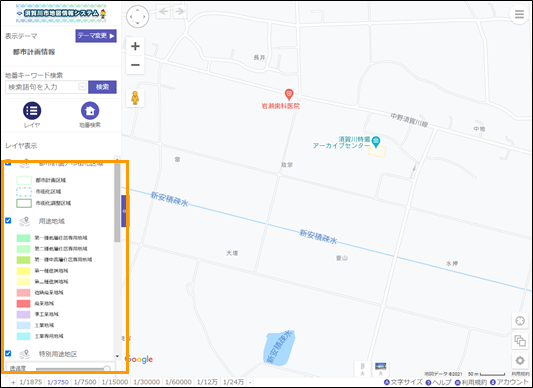Open the map settings gear icon
The image size is (533, 388).
click(520, 360)
